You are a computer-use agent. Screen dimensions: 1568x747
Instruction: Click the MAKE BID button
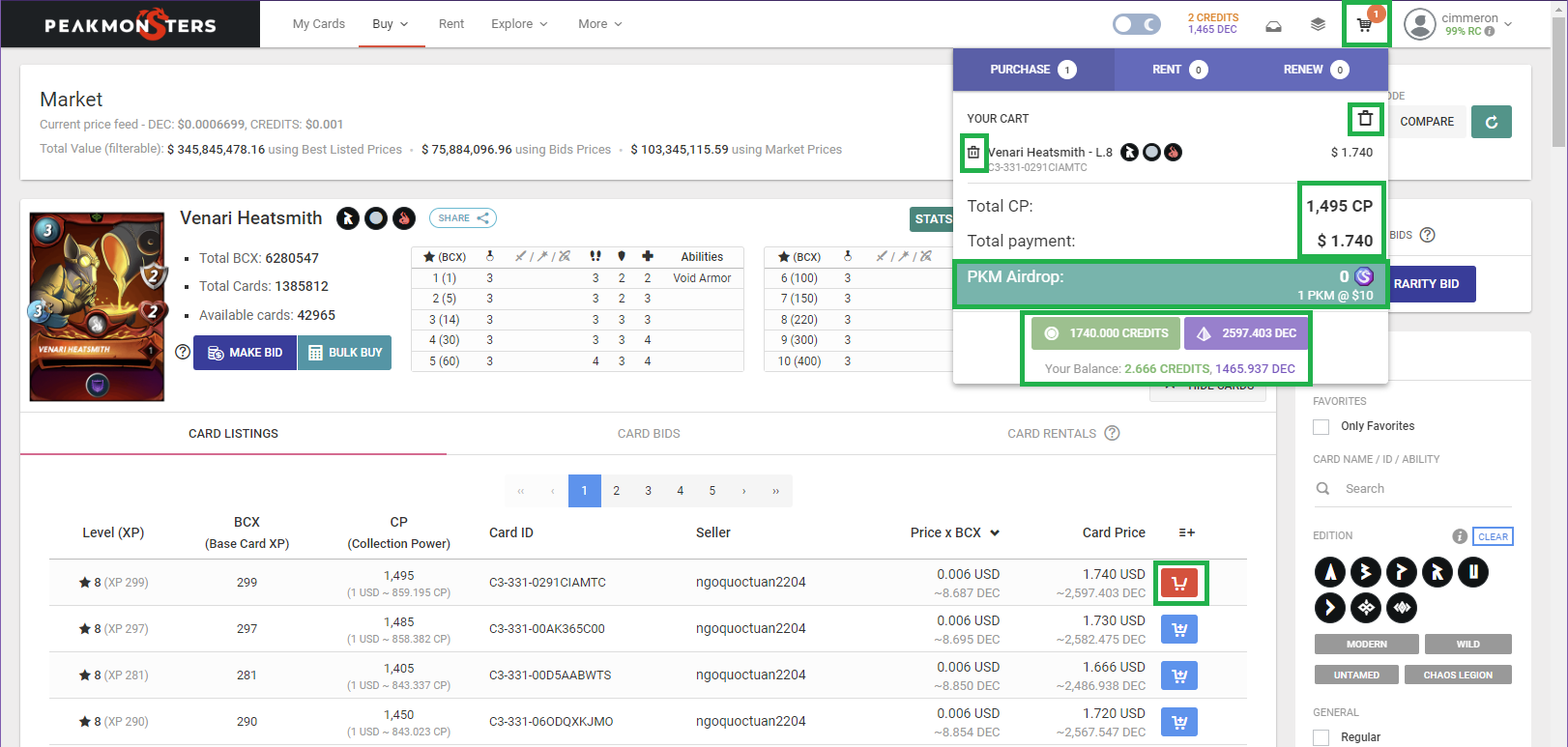pyautogui.click(x=246, y=353)
